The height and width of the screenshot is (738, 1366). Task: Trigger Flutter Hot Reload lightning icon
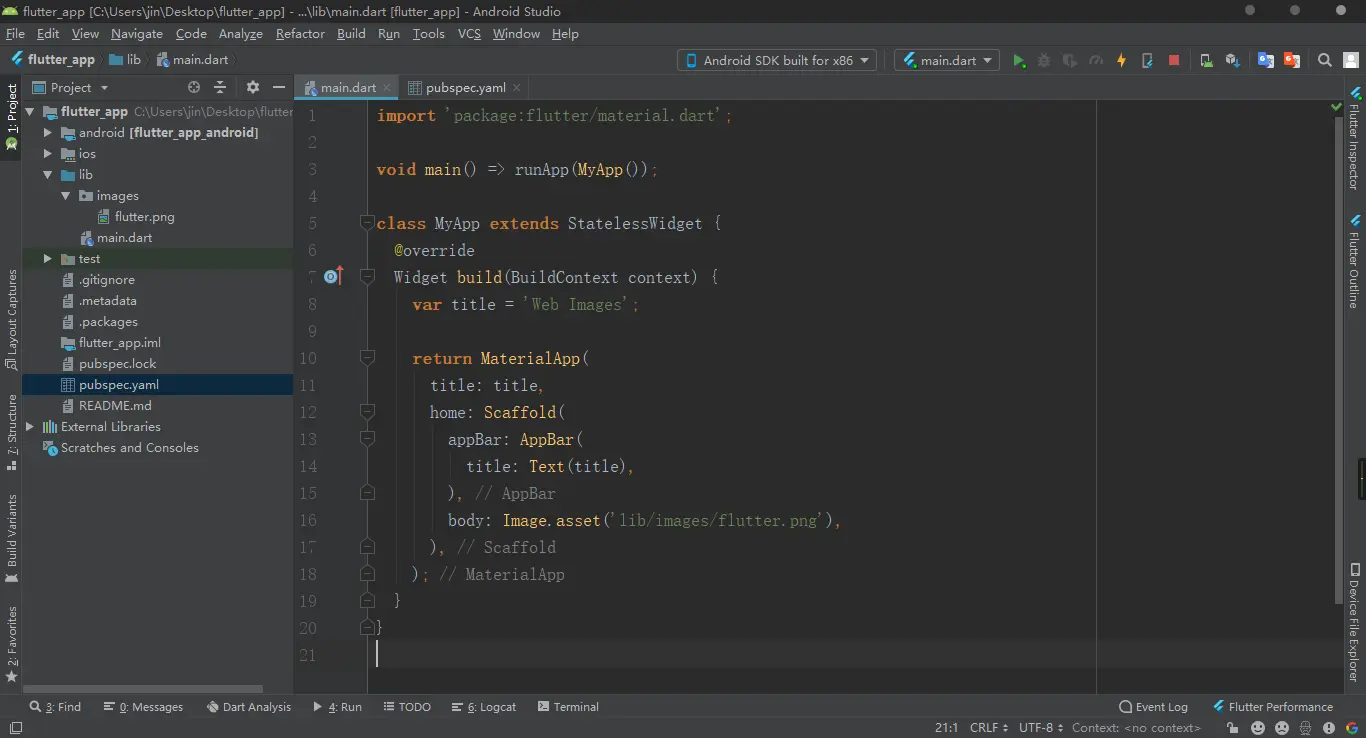(1122, 60)
